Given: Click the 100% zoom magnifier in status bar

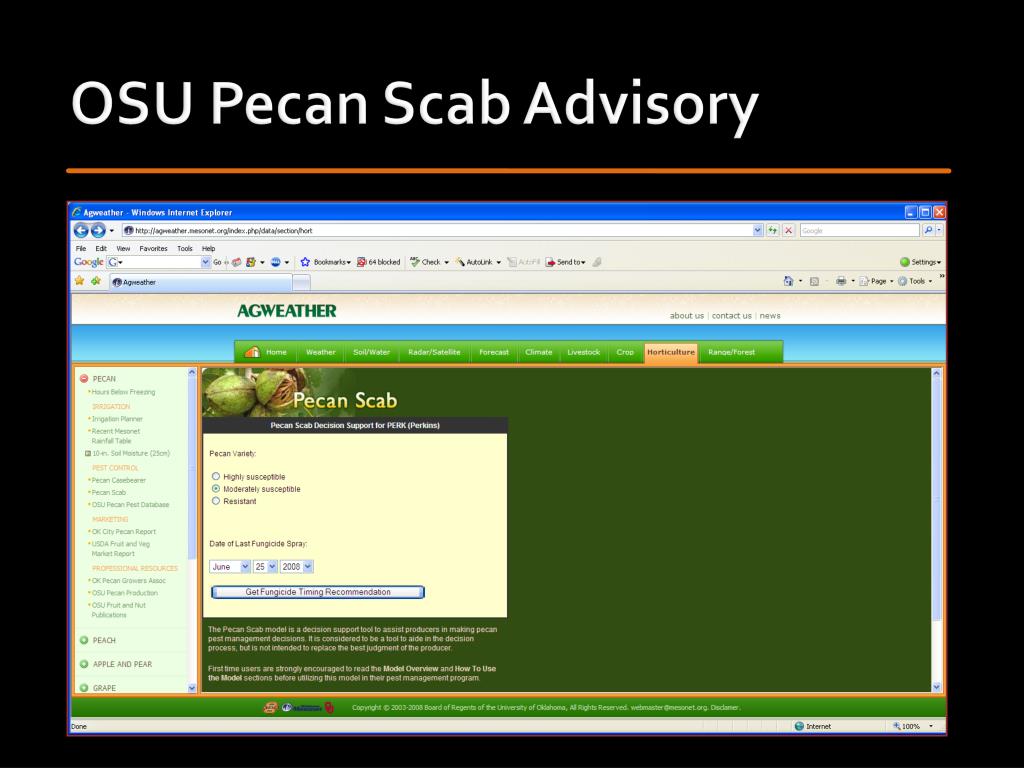Looking at the screenshot, I should [897, 726].
